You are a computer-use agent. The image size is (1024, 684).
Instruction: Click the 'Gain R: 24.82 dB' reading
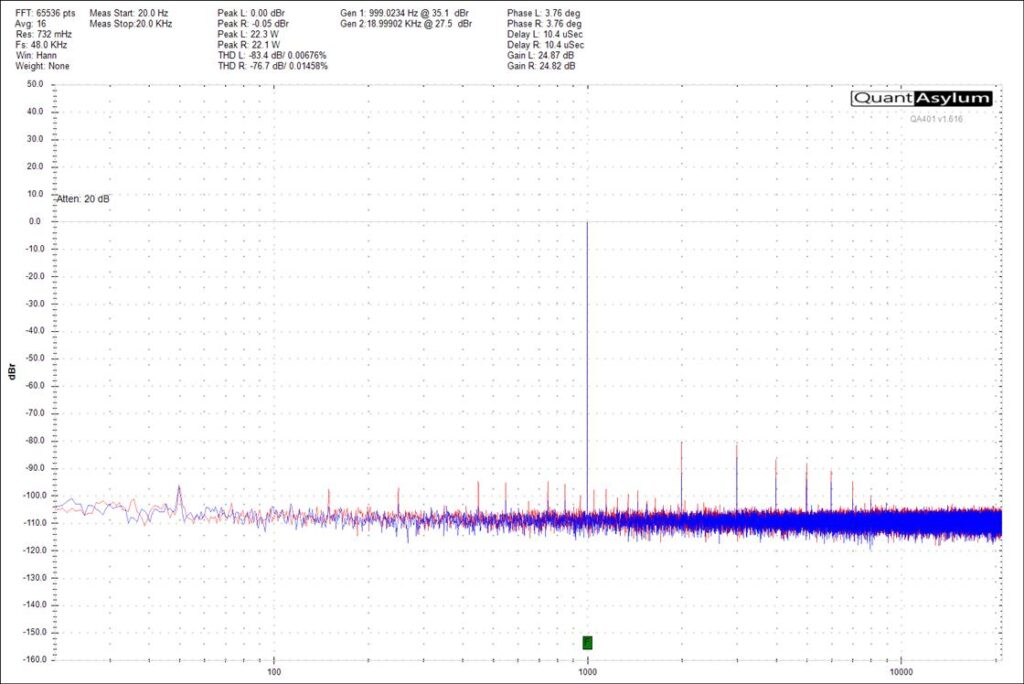[541, 66]
